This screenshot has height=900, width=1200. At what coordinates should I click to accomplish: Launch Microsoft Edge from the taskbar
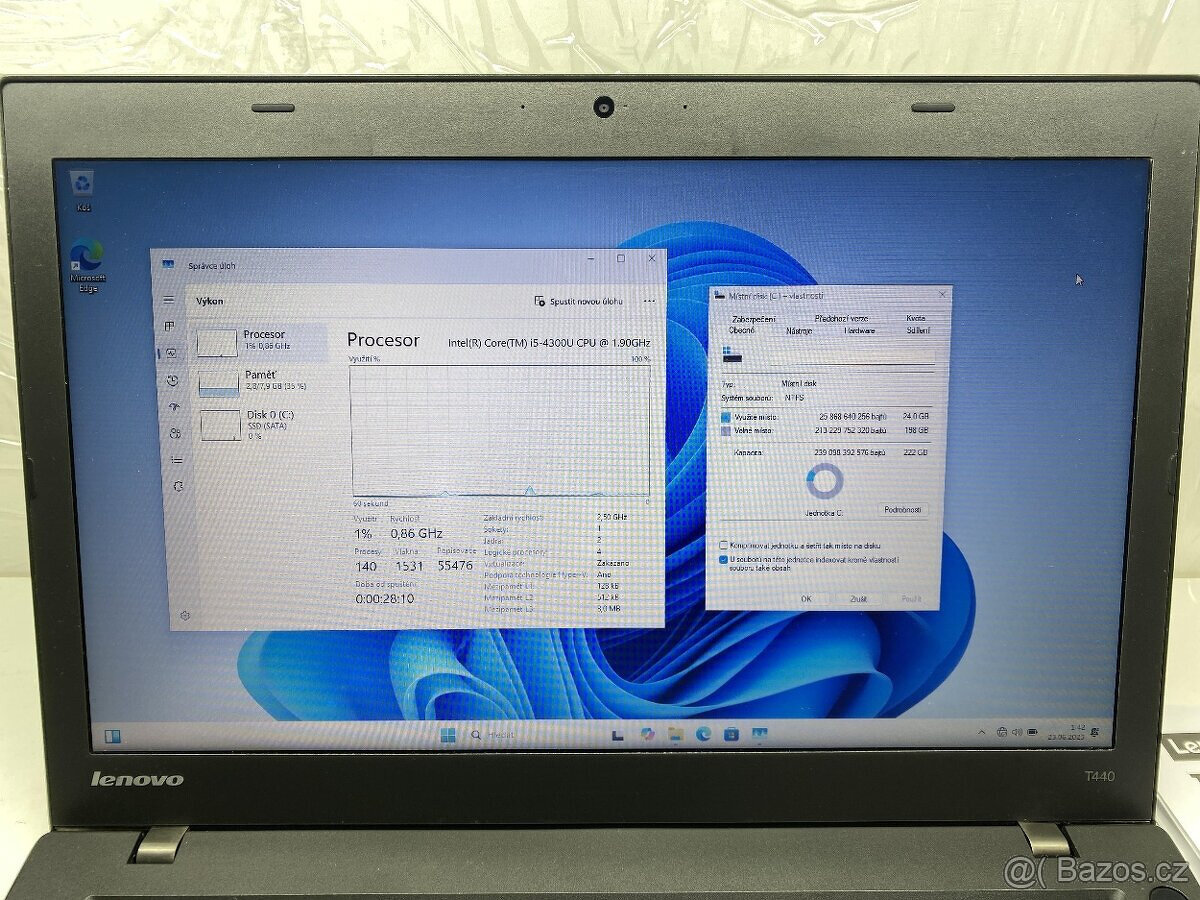(703, 736)
